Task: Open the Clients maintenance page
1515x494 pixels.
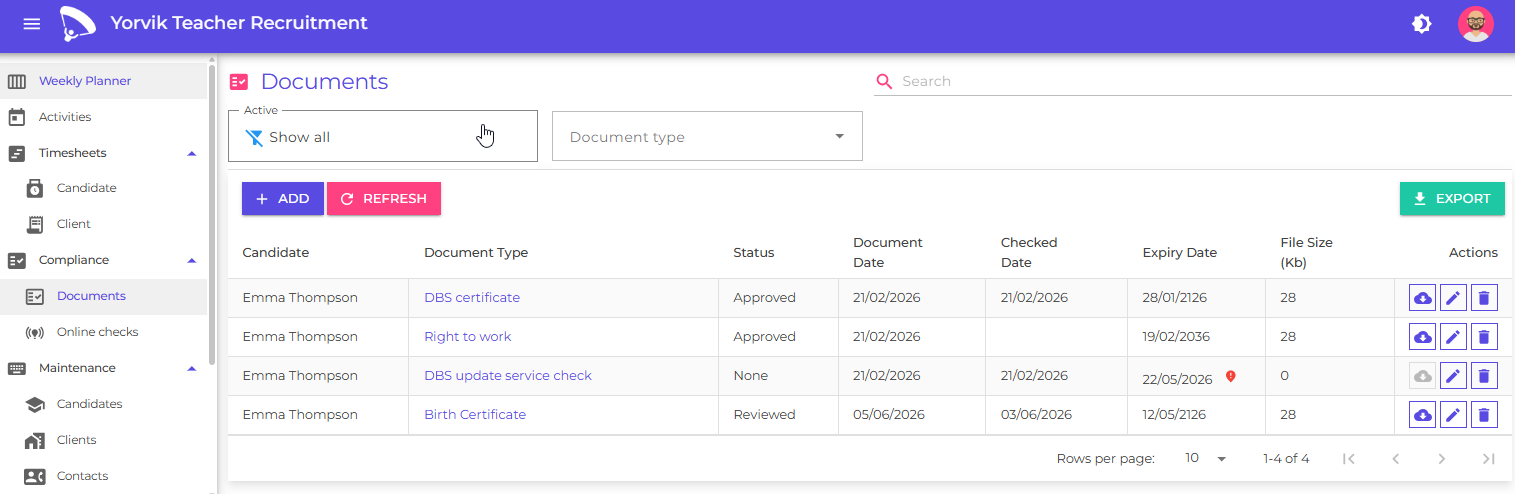Action: tap(103, 440)
